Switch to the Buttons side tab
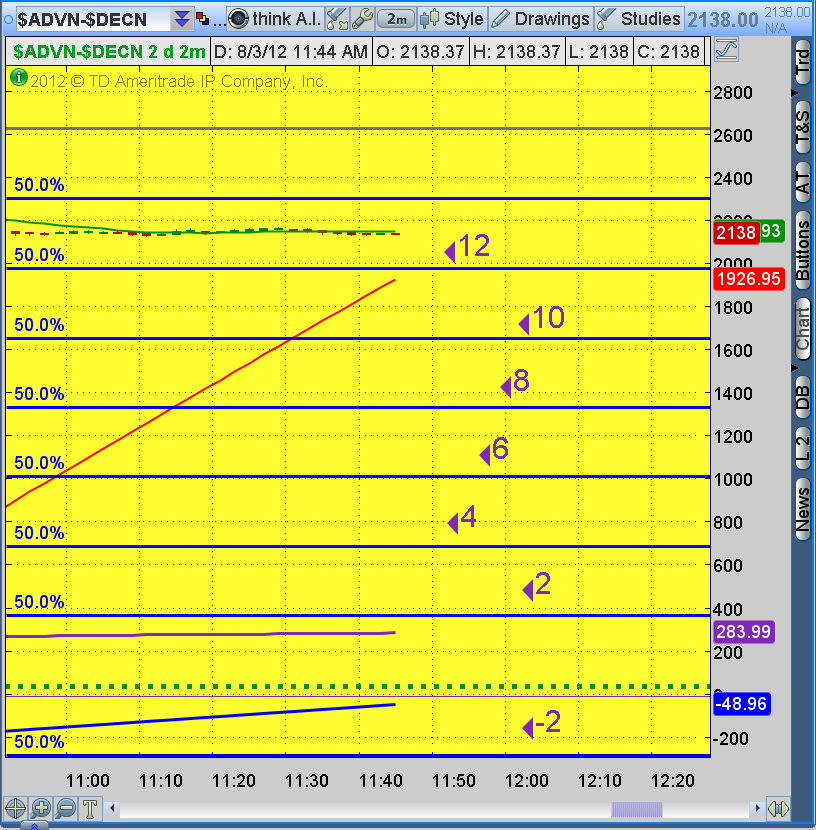 803,251
